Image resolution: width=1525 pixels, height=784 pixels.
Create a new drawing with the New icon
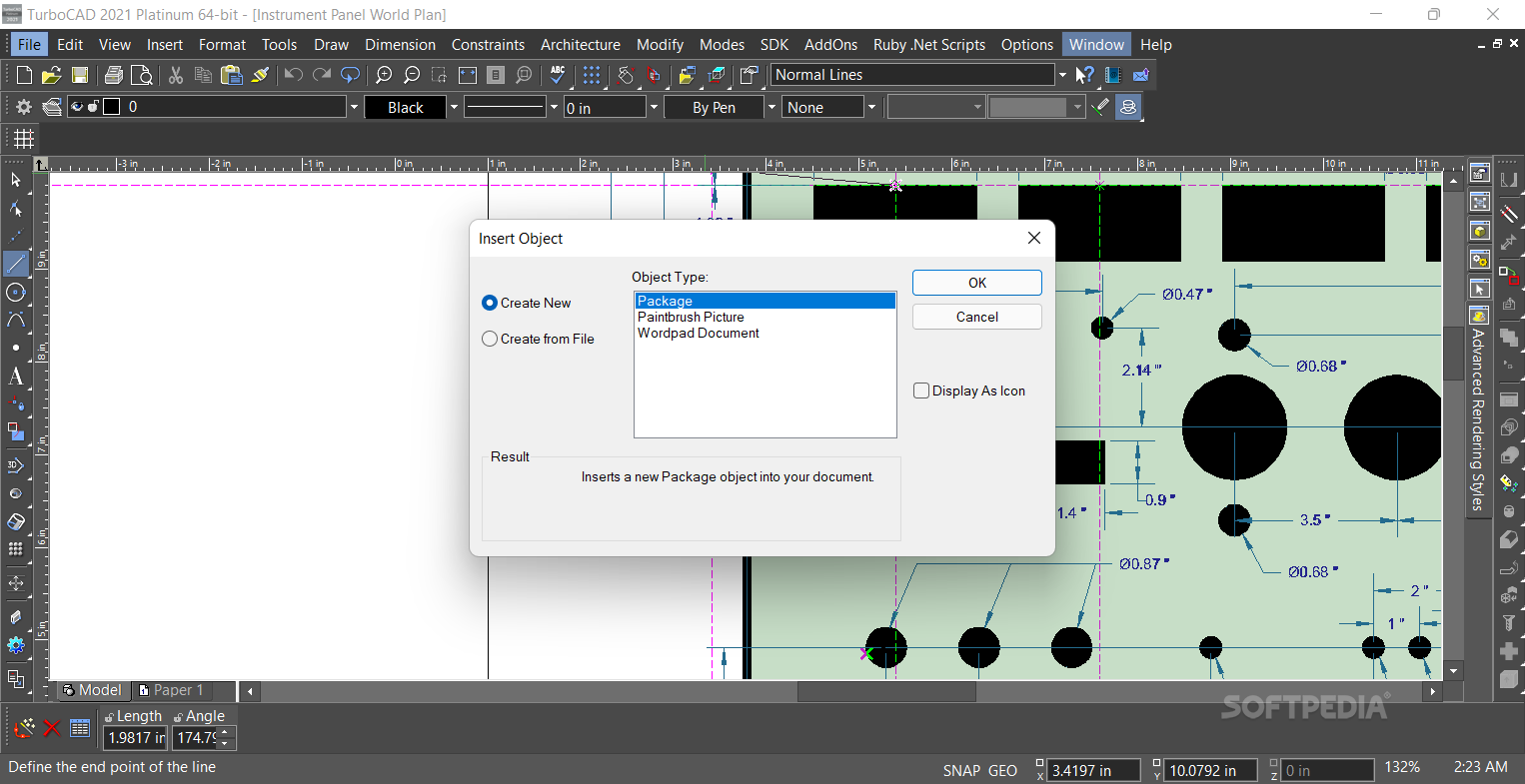[24, 75]
